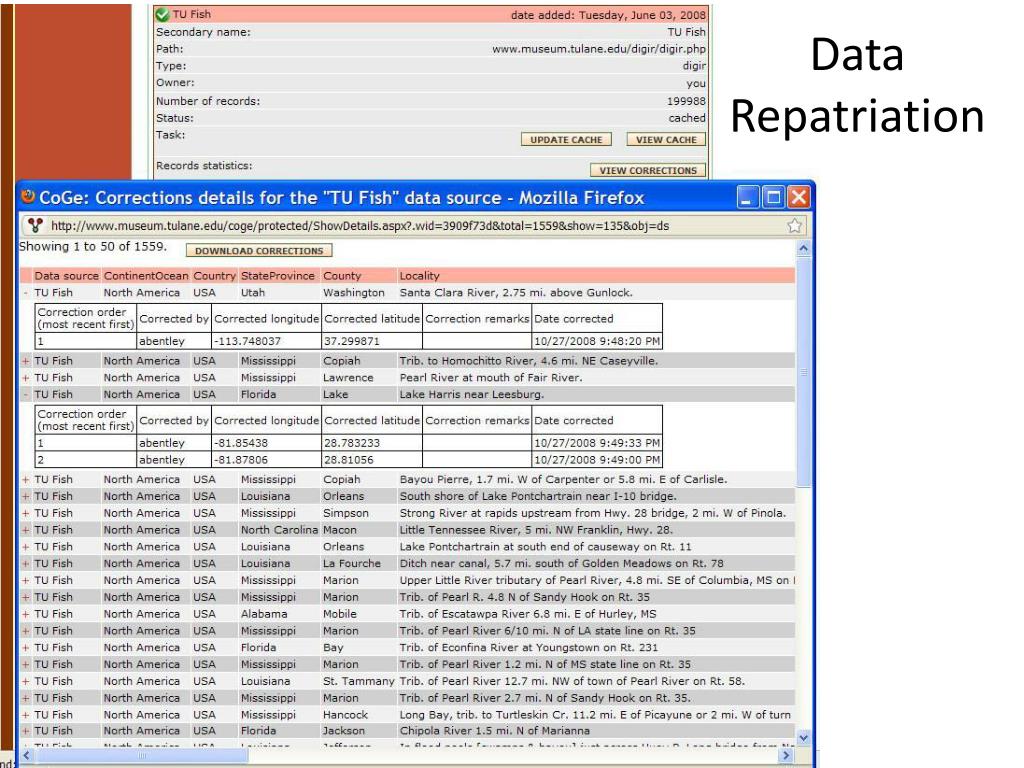Click the down arrow of the vertical scrollbar
This screenshot has width=1024, height=768.
click(804, 738)
